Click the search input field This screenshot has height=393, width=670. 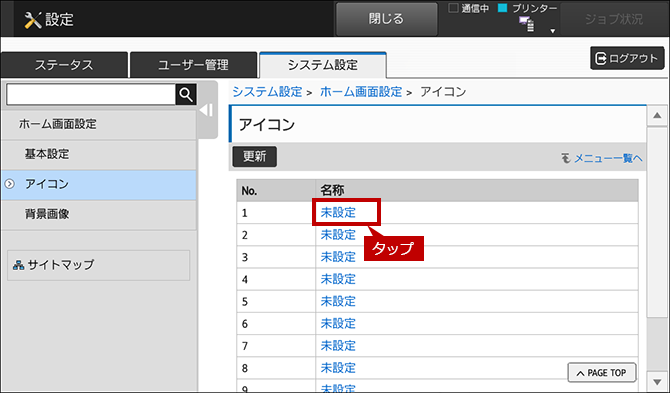click(x=91, y=94)
